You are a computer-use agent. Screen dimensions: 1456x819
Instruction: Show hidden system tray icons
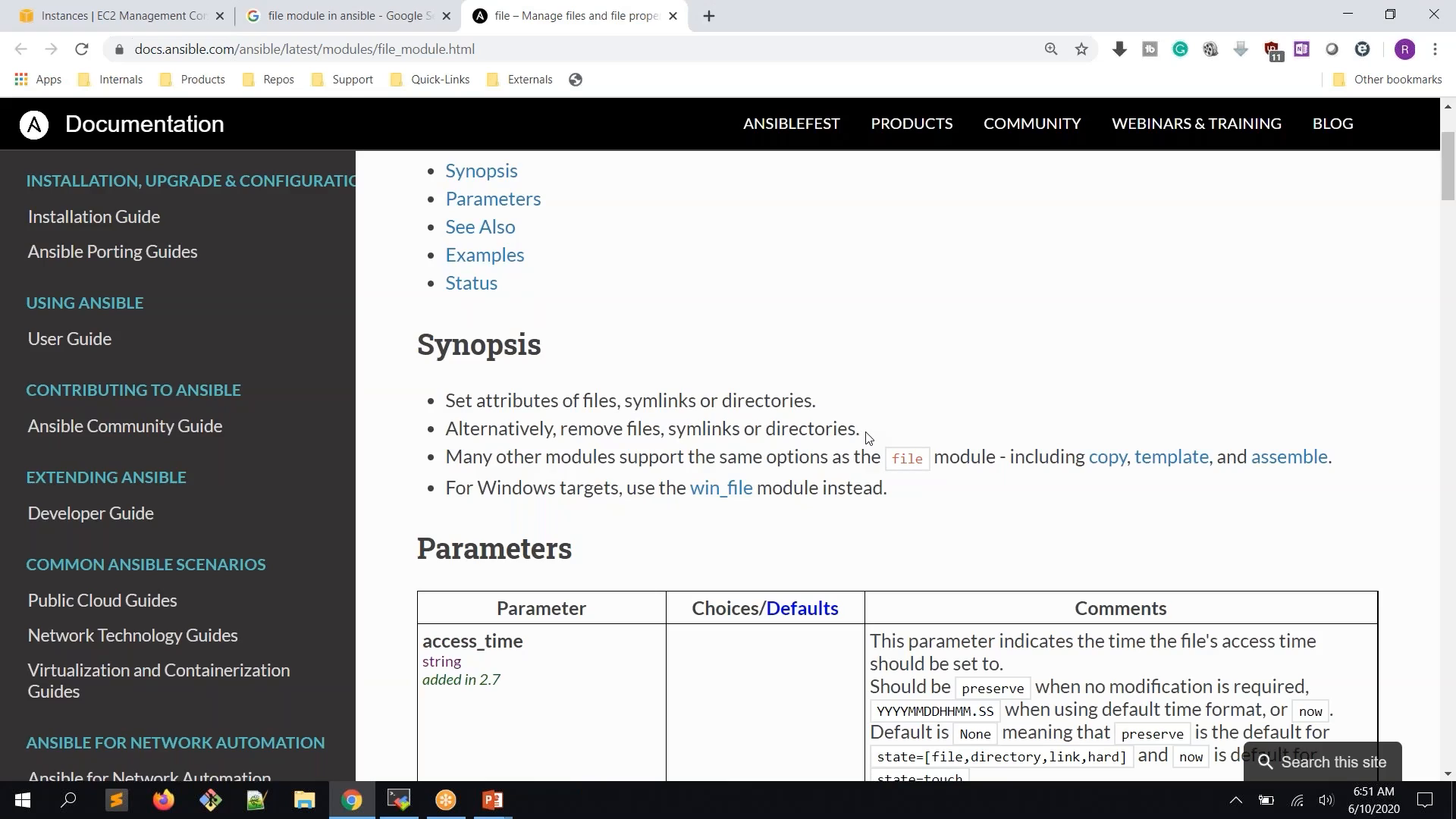click(1235, 800)
